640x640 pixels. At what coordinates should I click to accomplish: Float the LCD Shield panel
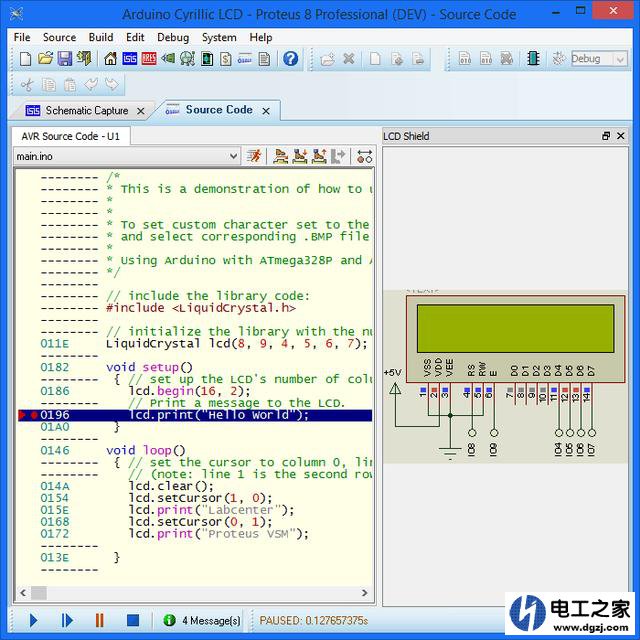(x=606, y=136)
